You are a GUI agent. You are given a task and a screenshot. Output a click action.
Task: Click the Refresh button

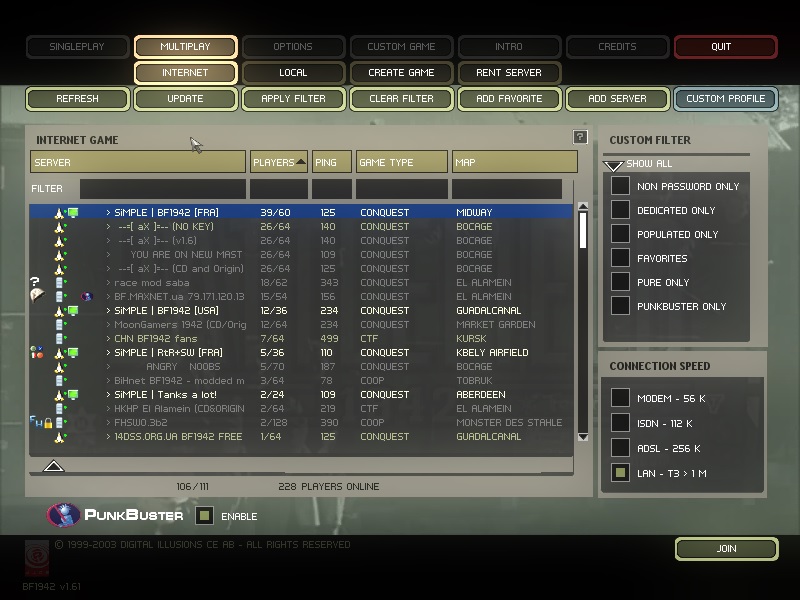pos(77,98)
